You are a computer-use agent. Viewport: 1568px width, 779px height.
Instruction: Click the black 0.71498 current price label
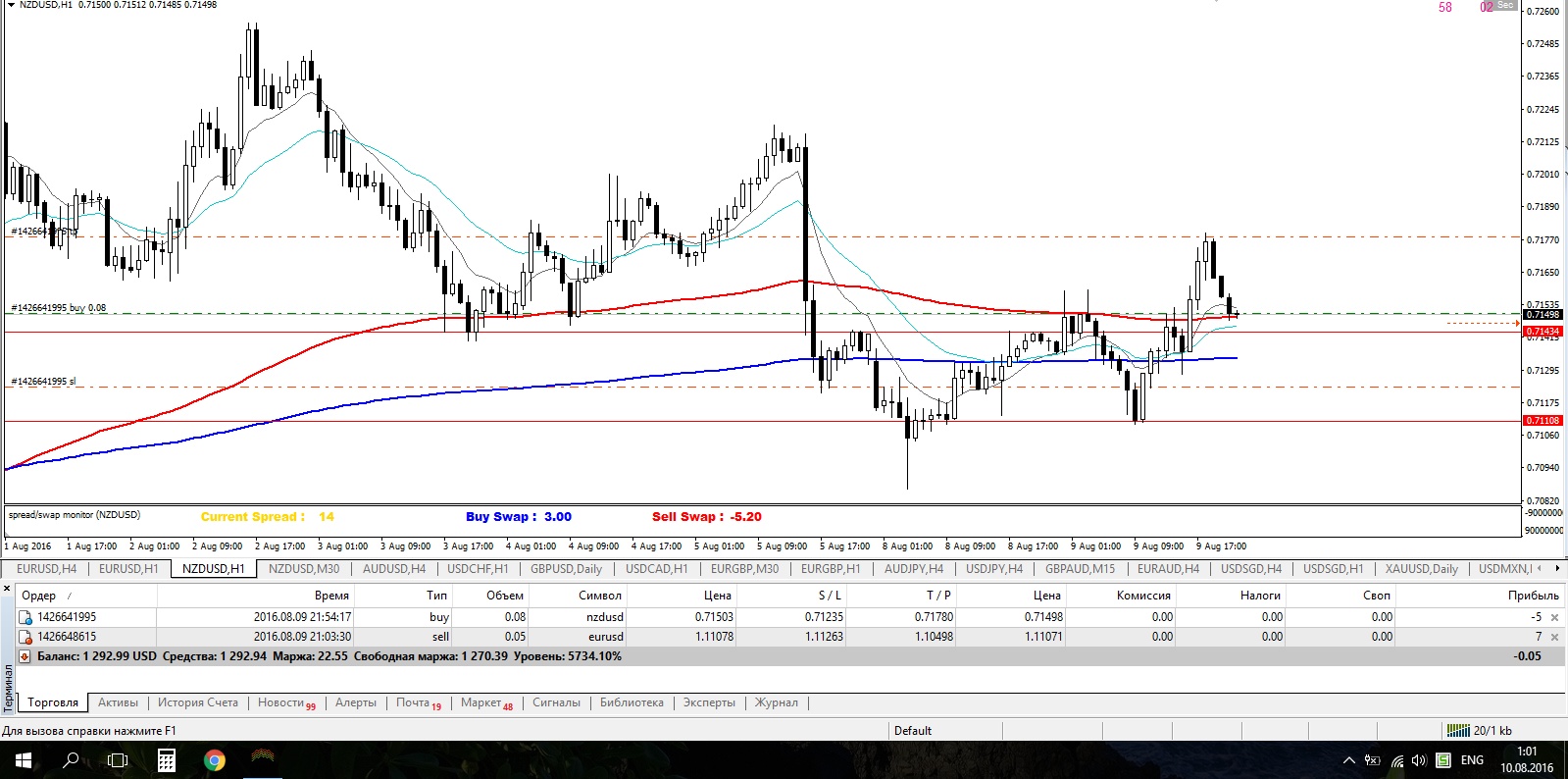pyautogui.click(x=1543, y=314)
